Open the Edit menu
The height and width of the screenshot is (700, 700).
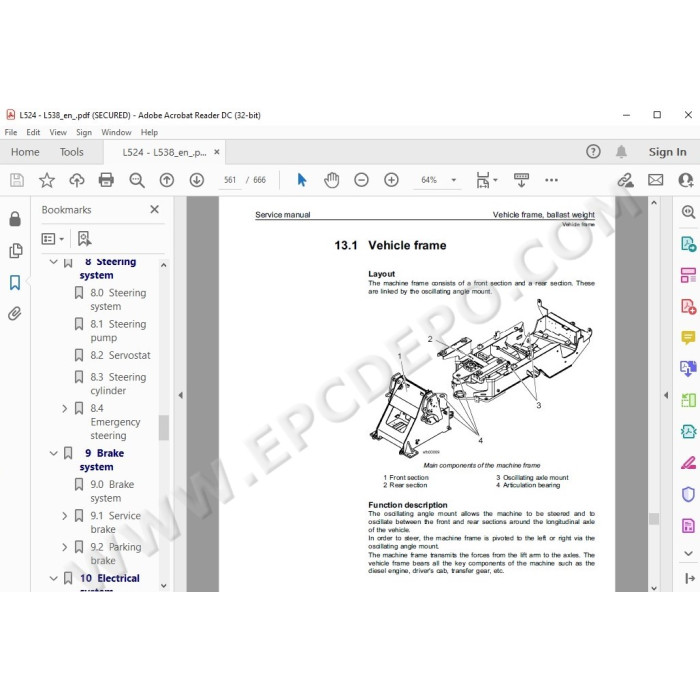pyautogui.click(x=33, y=132)
